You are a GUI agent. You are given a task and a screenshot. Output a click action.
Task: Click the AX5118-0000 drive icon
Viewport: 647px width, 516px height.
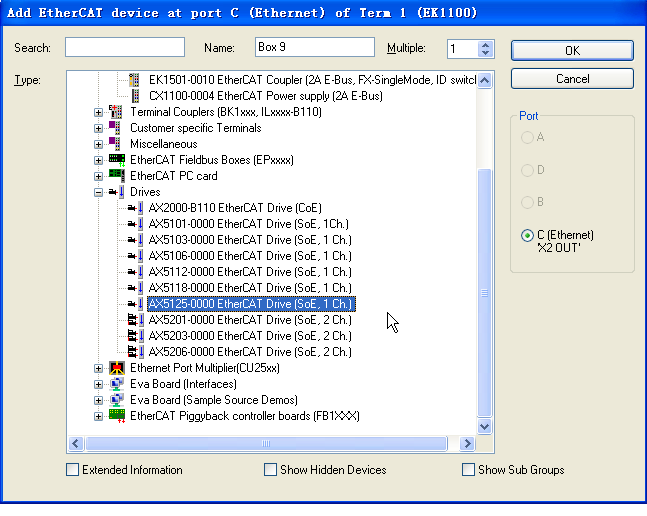135,288
